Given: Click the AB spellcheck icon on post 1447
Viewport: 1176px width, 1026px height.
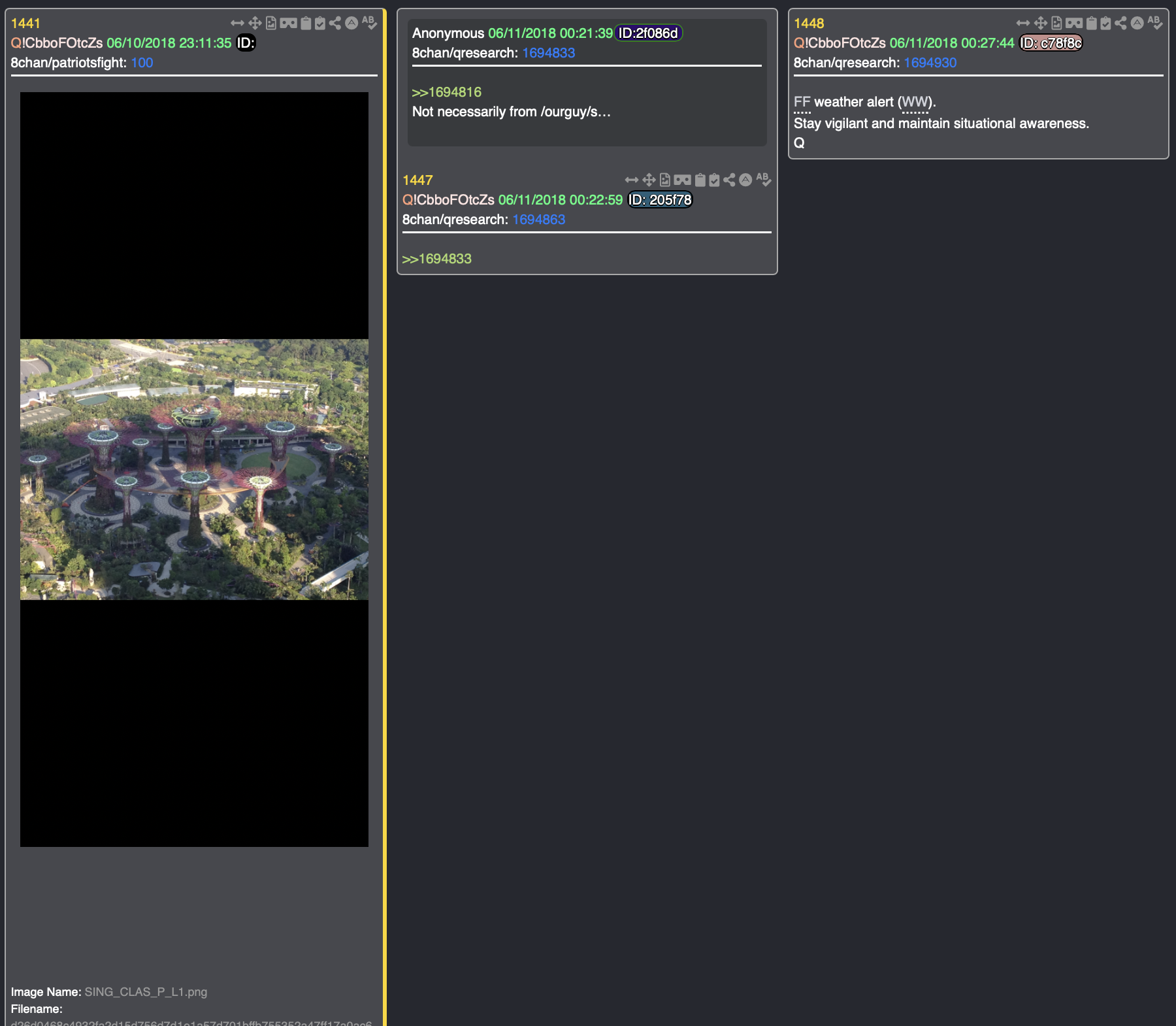Looking at the screenshot, I should point(763,179).
